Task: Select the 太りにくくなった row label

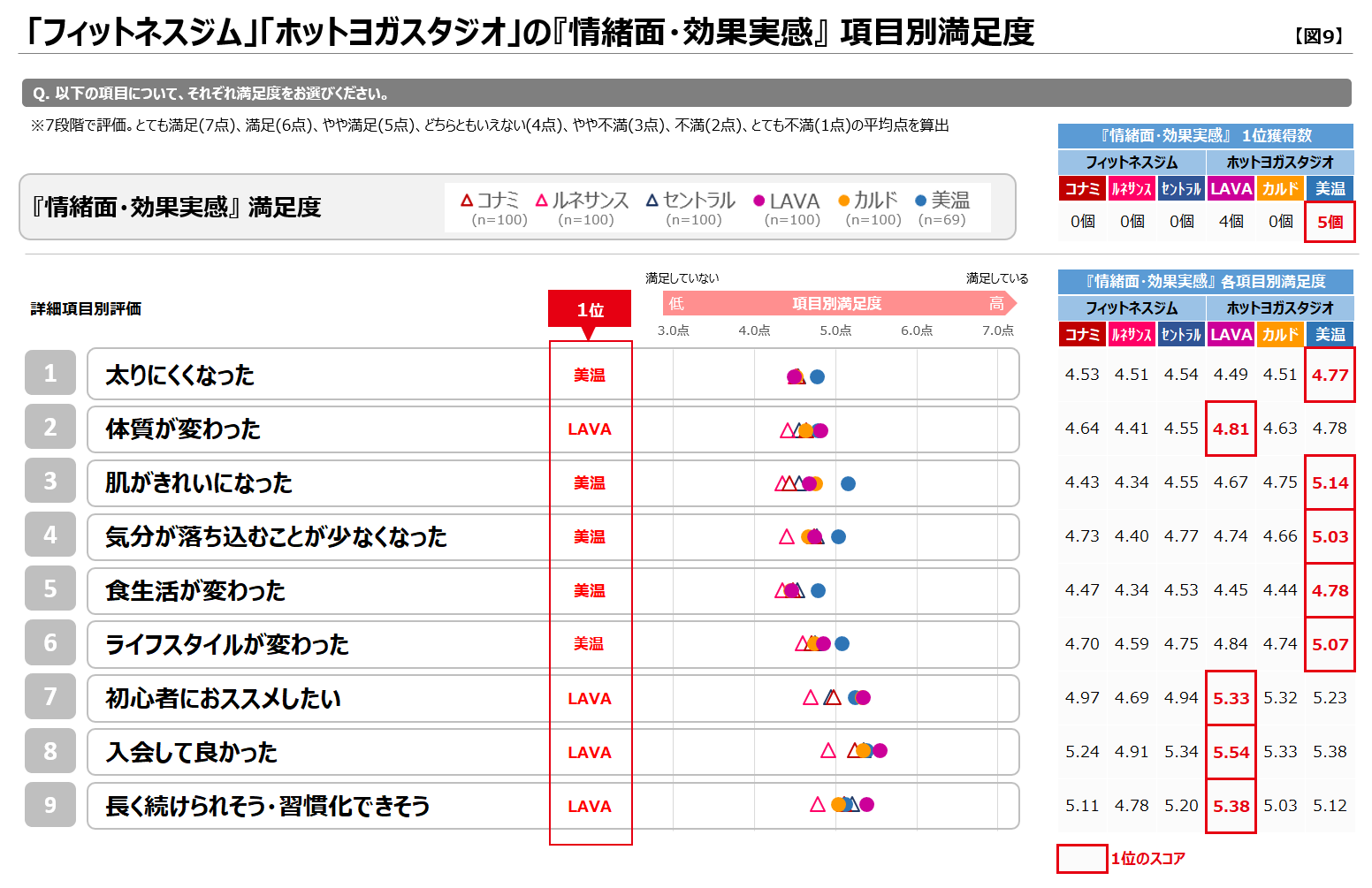Action: click(180, 376)
